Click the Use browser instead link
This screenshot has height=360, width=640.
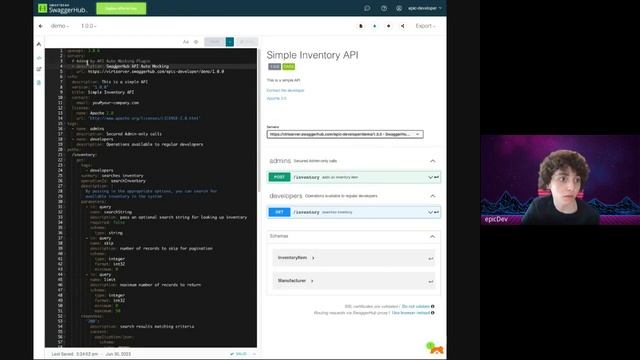coord(411,313)
